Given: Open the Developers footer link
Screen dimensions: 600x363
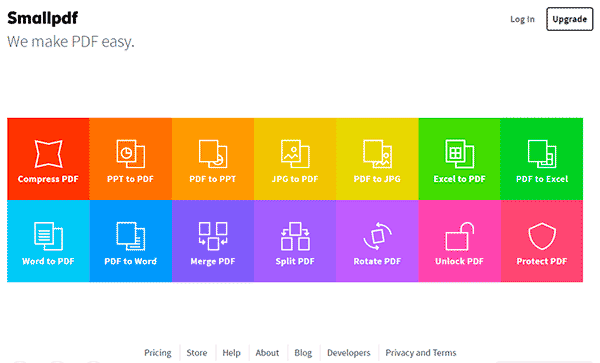Looking at the screenshot, I should (349, 353).
